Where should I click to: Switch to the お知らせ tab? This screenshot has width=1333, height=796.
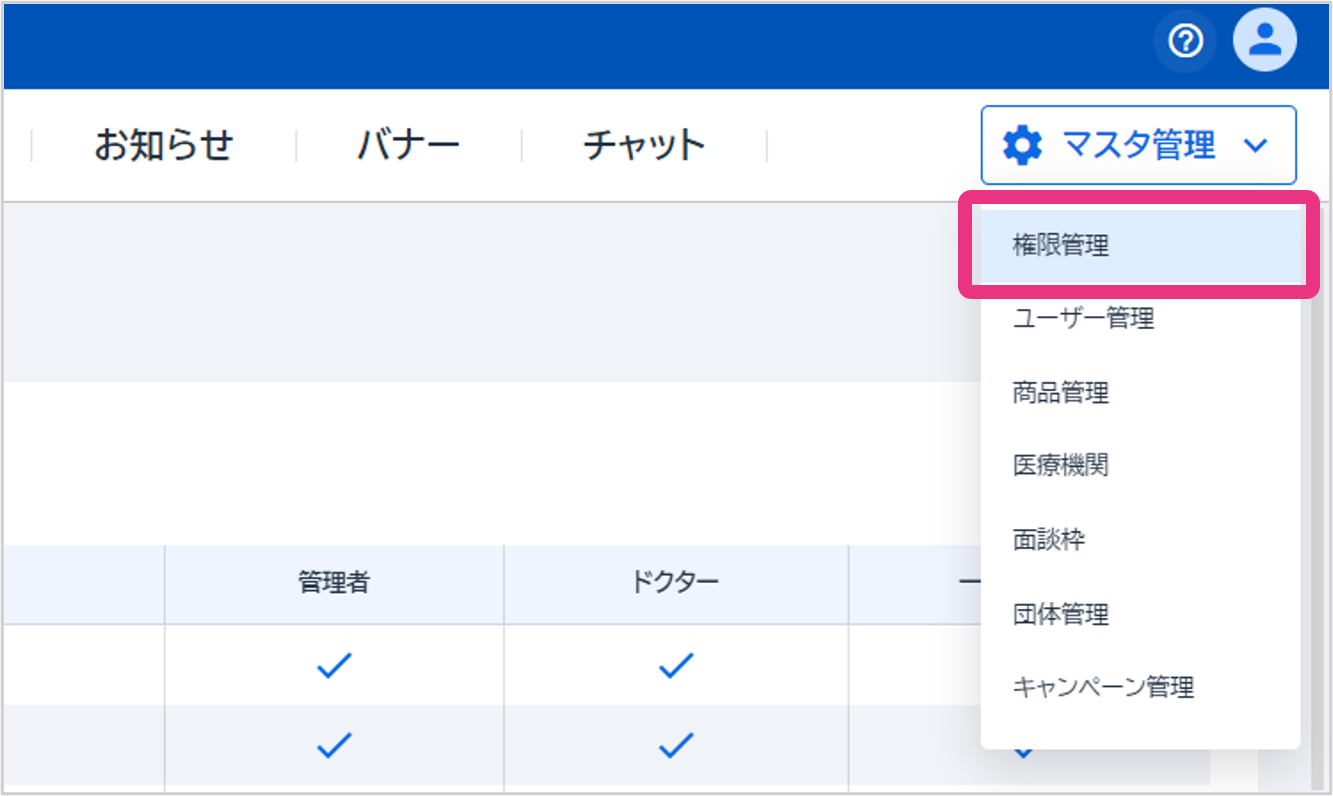(x=164, y=146)
